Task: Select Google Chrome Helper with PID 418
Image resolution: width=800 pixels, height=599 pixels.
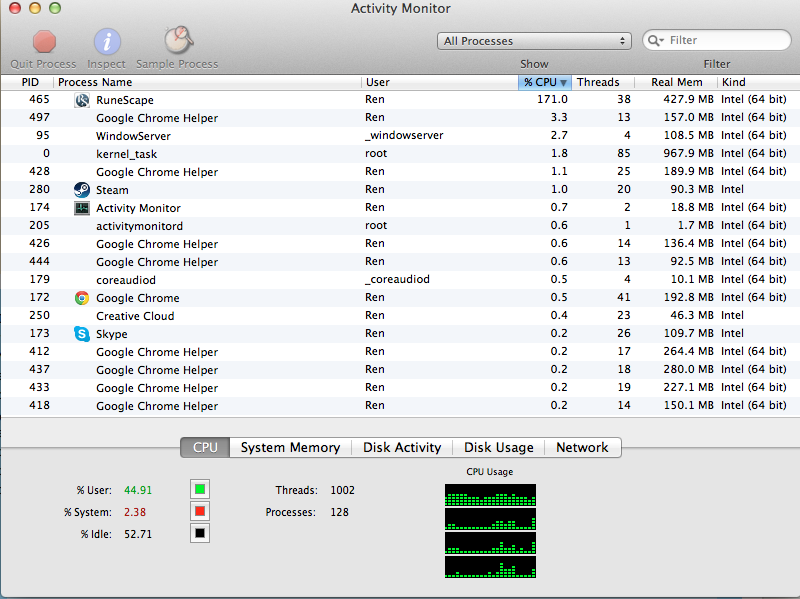Action: [x=400, y=406]
